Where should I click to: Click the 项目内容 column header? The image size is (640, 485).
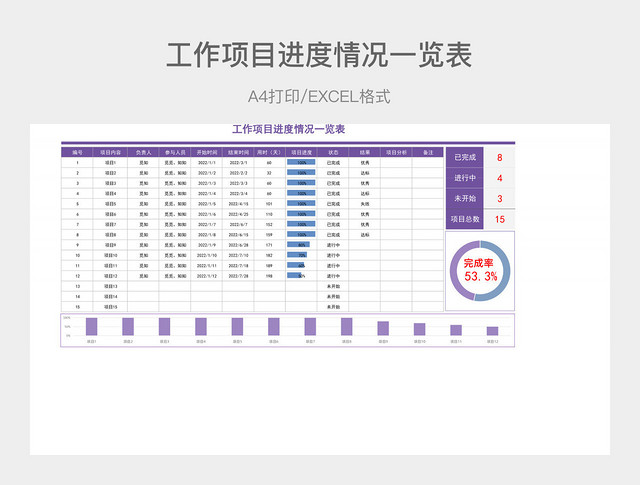click(x=110, y=152)
